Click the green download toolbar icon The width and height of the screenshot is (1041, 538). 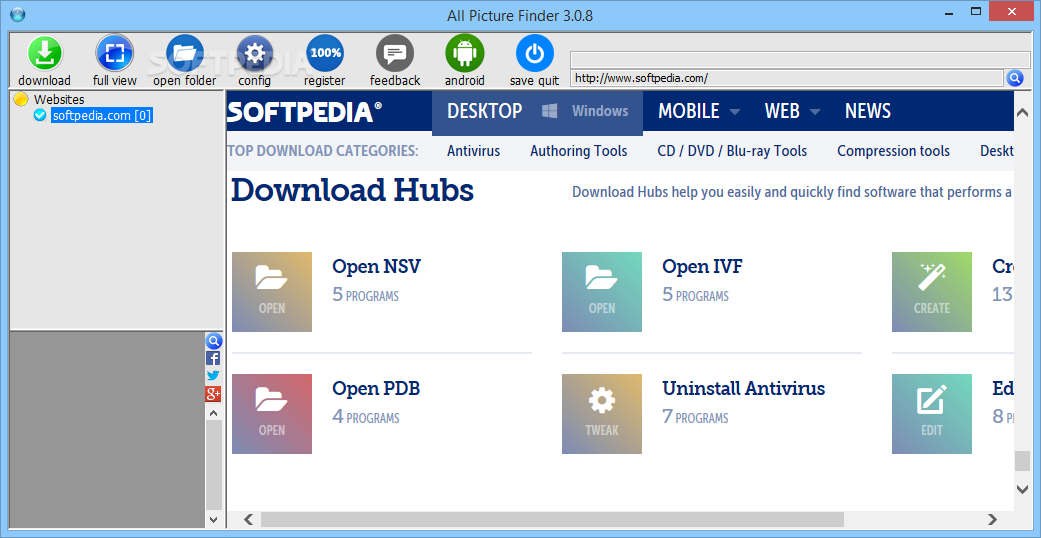tap(44, 53)
